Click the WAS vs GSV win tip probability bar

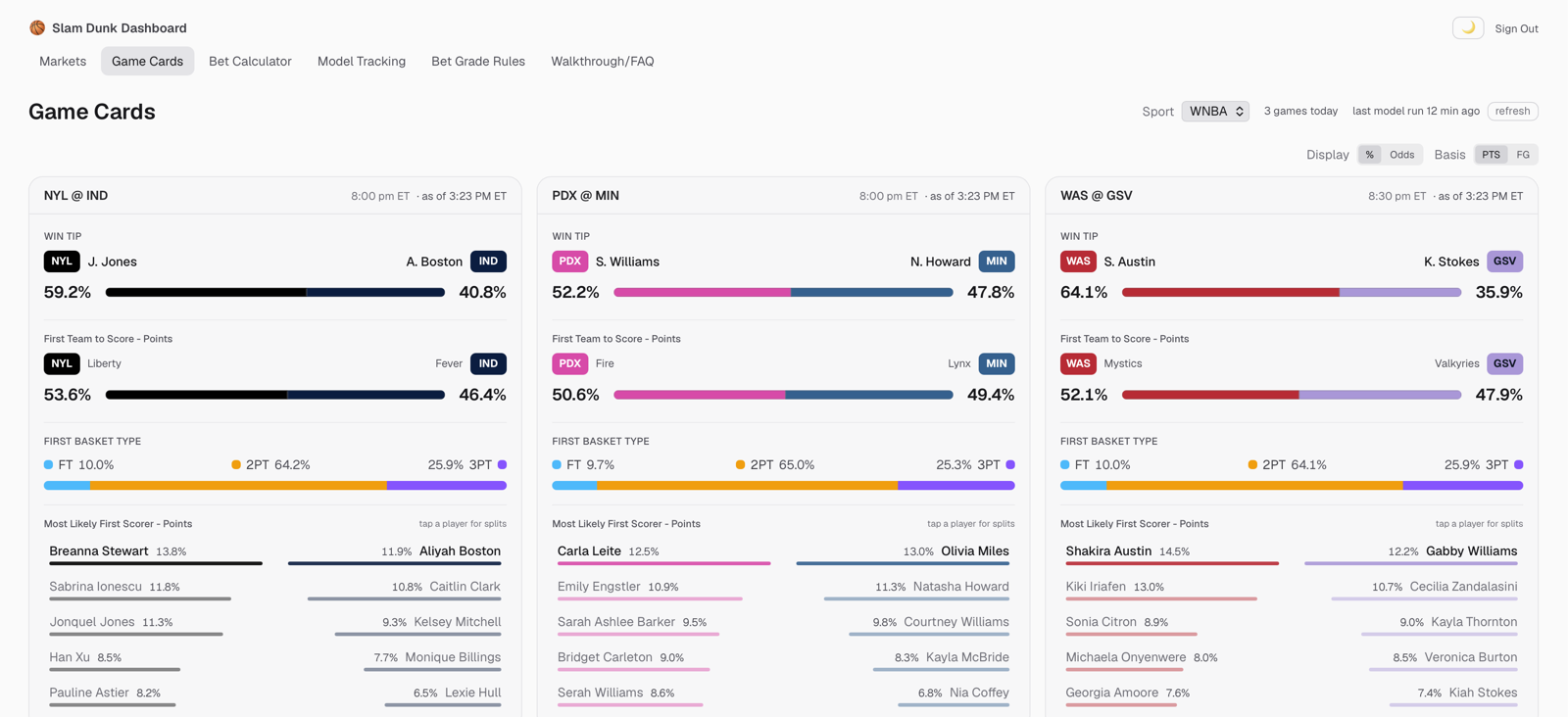coord(1292,292)
